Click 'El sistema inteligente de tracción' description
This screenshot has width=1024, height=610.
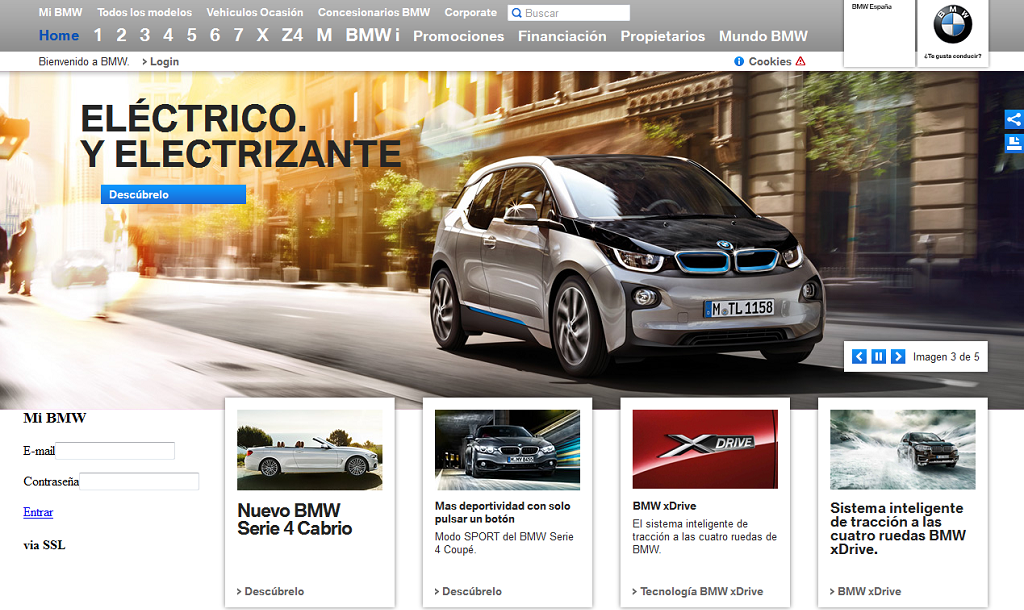pos(704,536)
